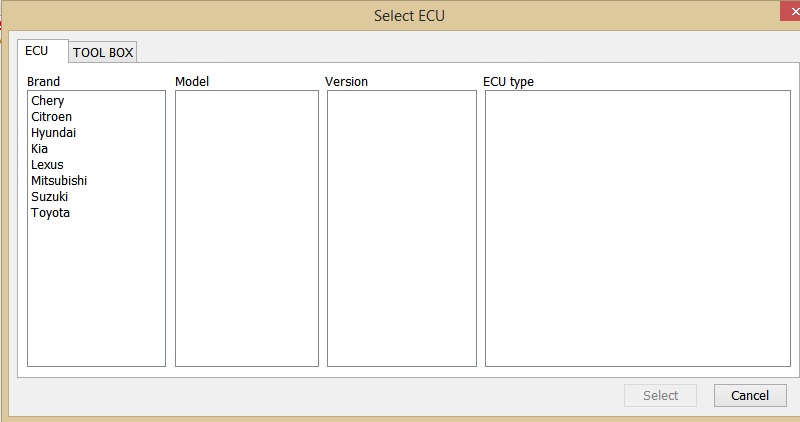Select the Kia brand entry
Viewport: 800px width, 422px height.
click(x=39, y=149)
